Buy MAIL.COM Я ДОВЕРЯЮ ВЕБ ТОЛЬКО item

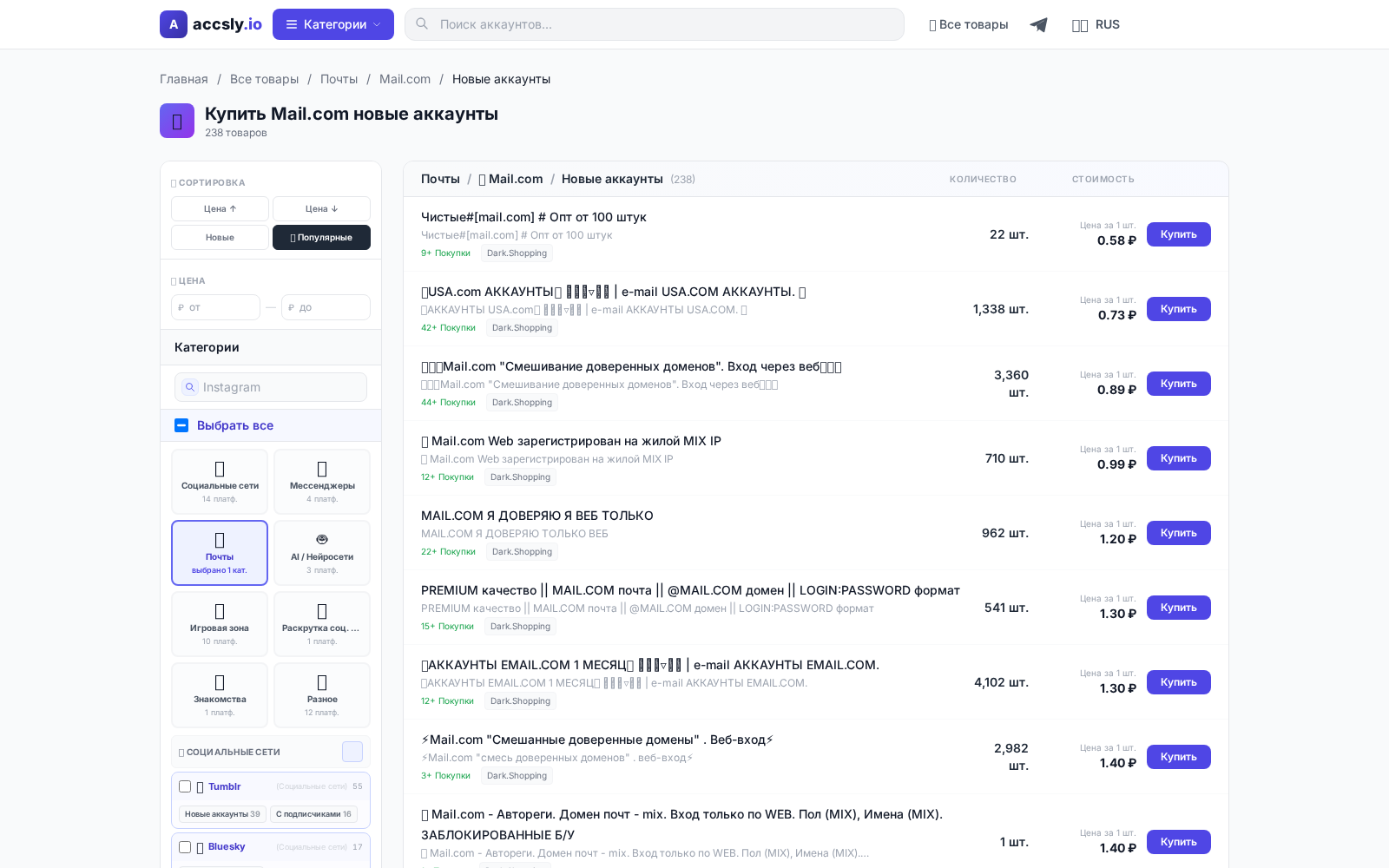(x=1178, y=533)
